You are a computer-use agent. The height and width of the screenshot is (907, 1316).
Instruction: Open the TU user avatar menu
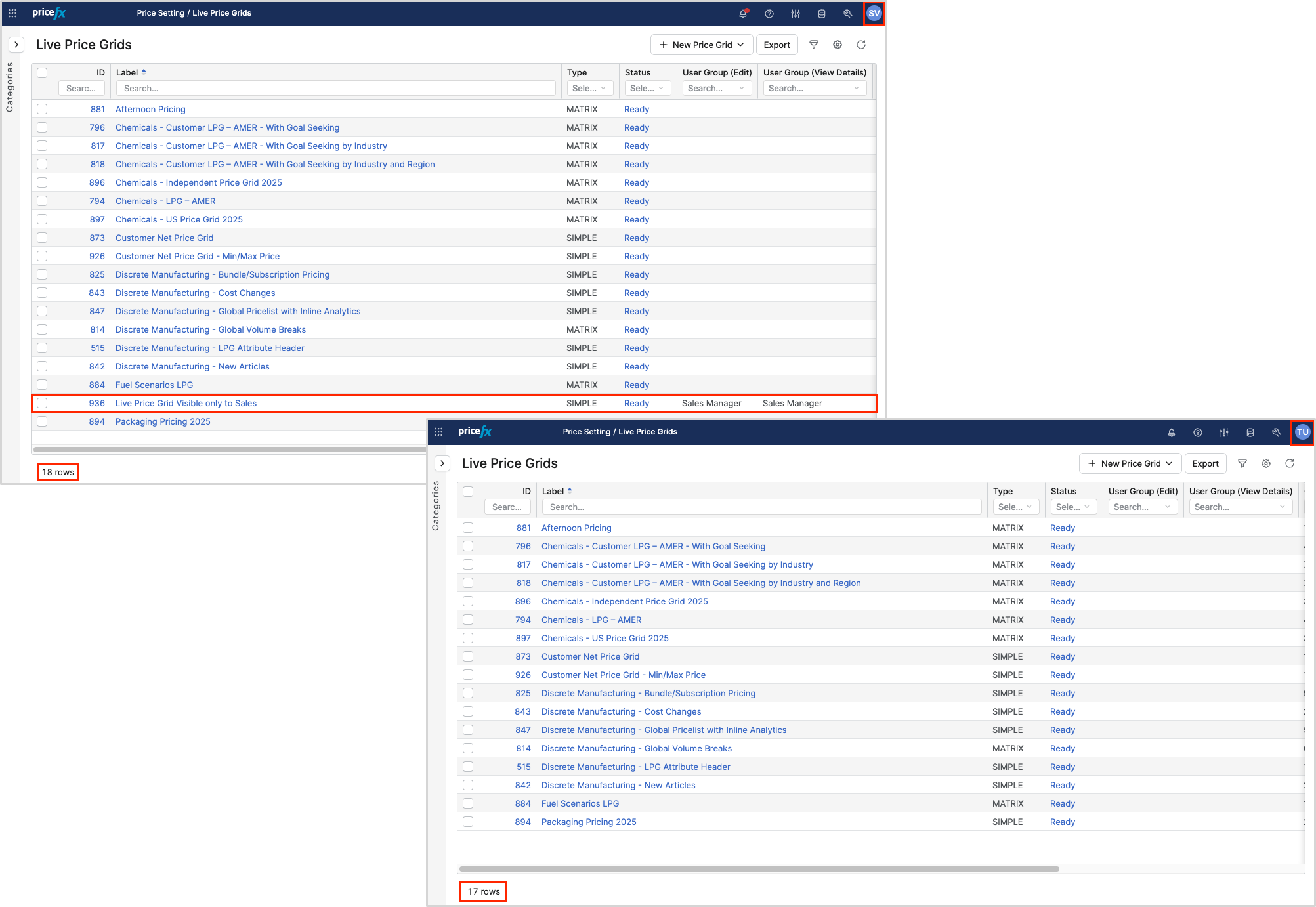pyautogui.click(x=1302, y=432)
